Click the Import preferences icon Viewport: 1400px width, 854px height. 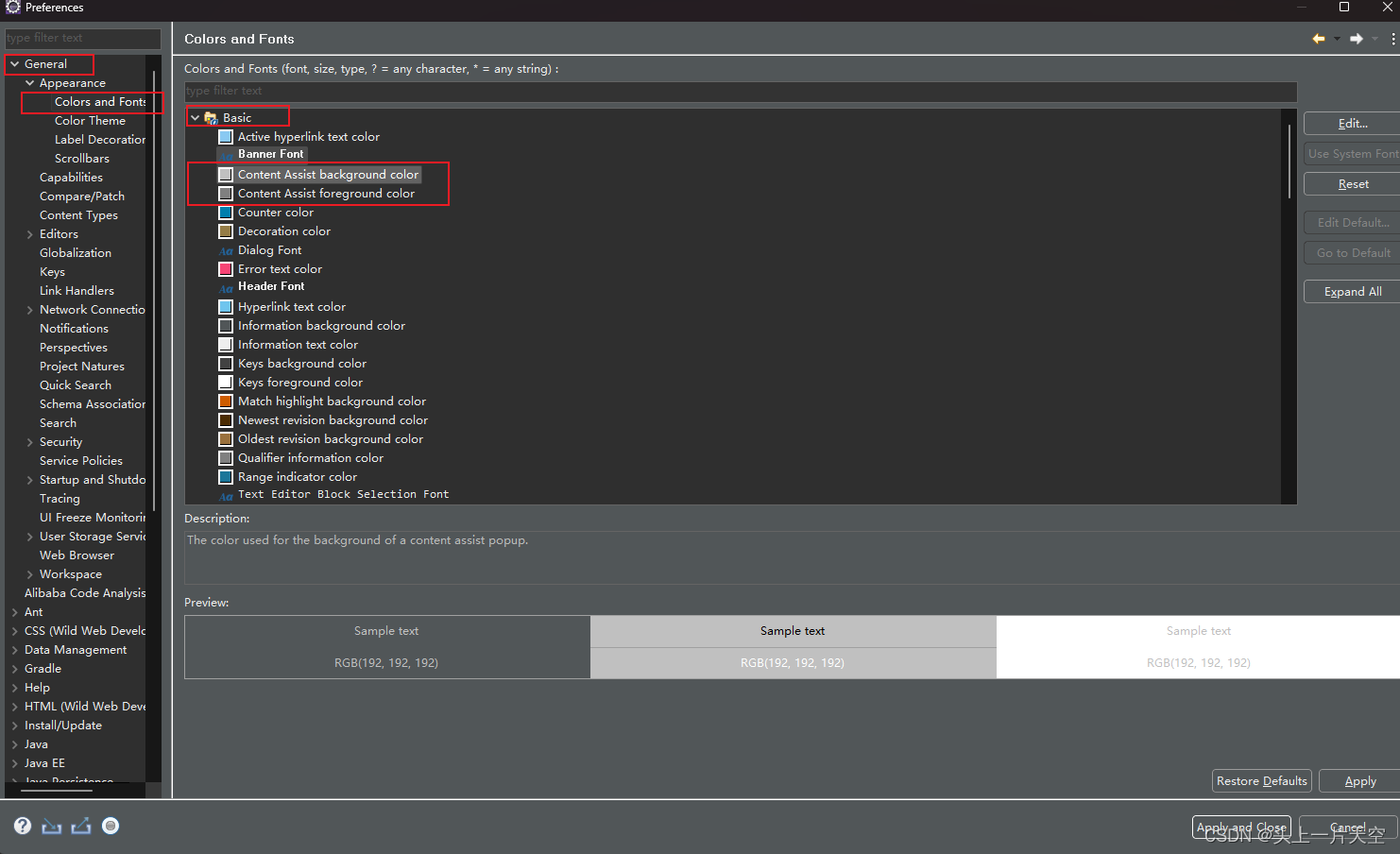click(52, 826)
